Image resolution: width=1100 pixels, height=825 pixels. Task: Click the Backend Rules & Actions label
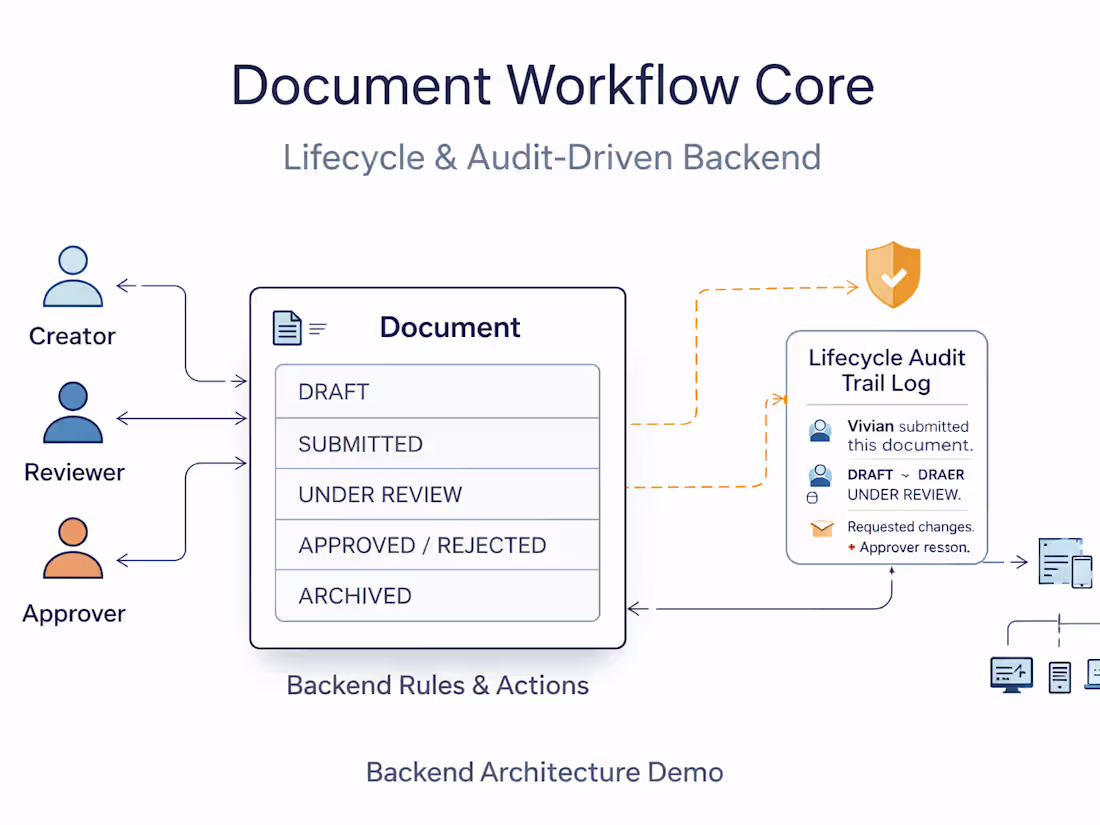[437, 686]
